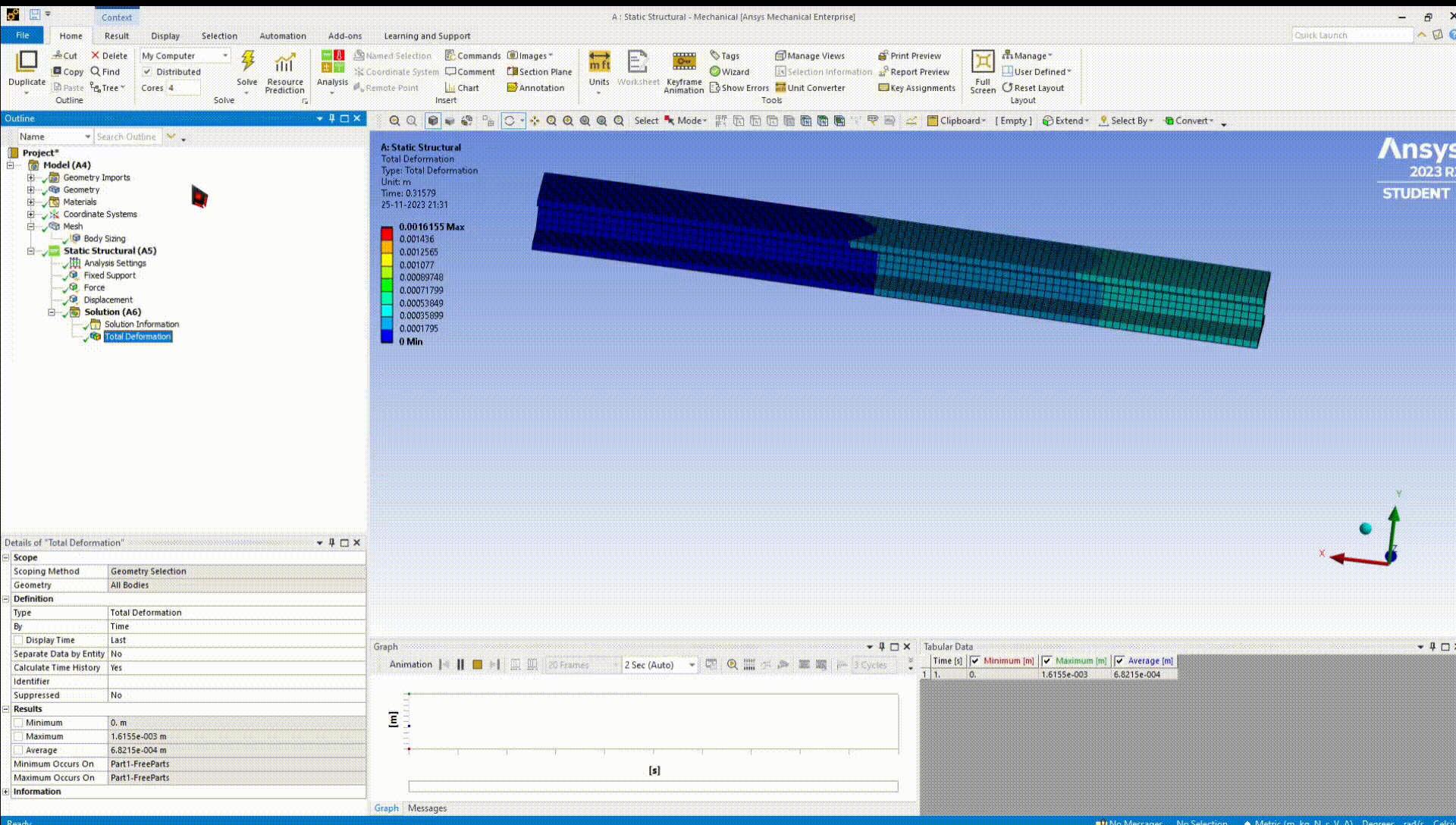The height and width of the screenshot is (825, 1456).
Task: Check the Maximum results checkbox in Details
Action: click(18, 737)
